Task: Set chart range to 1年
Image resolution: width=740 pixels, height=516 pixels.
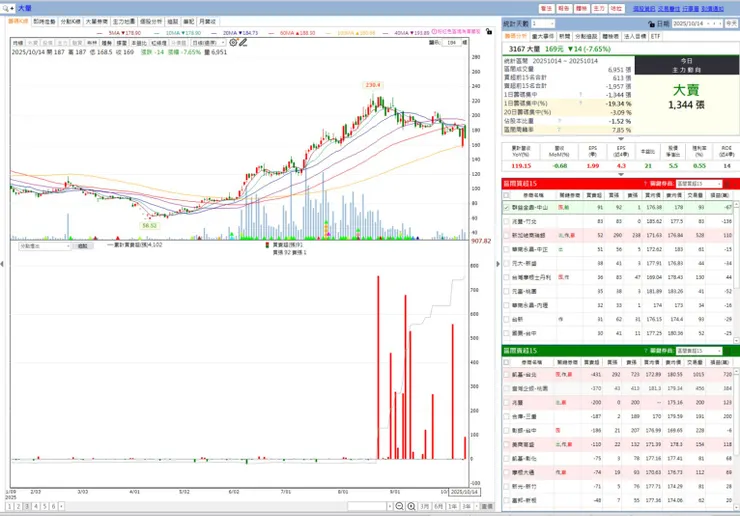Action: (452, 506)
